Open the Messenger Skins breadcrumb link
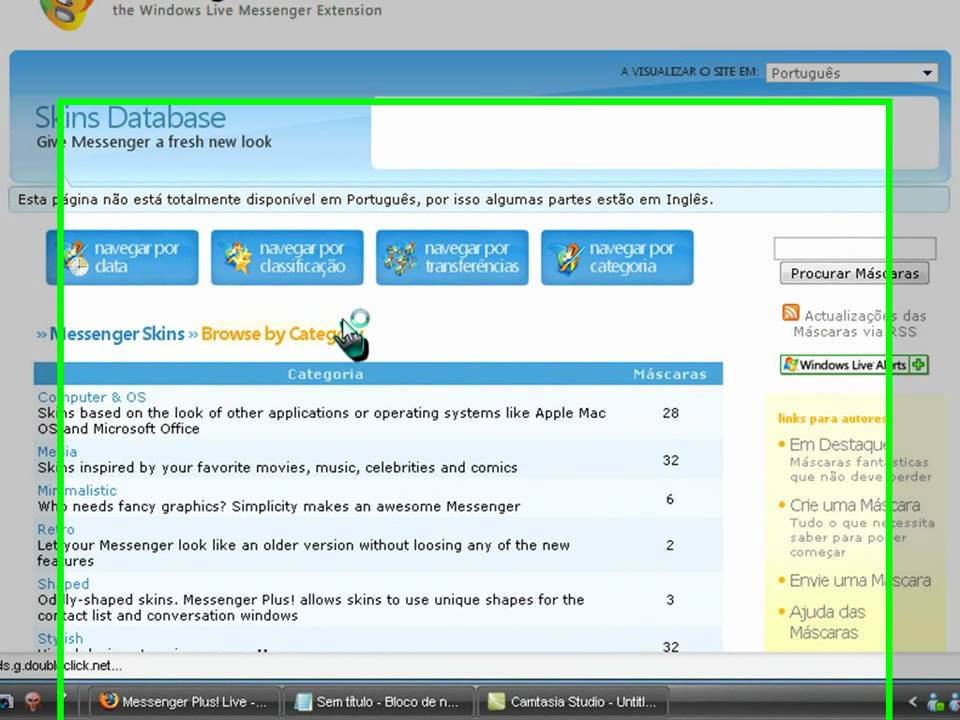This screenshot has height=720, width=960. coord(117,334)
